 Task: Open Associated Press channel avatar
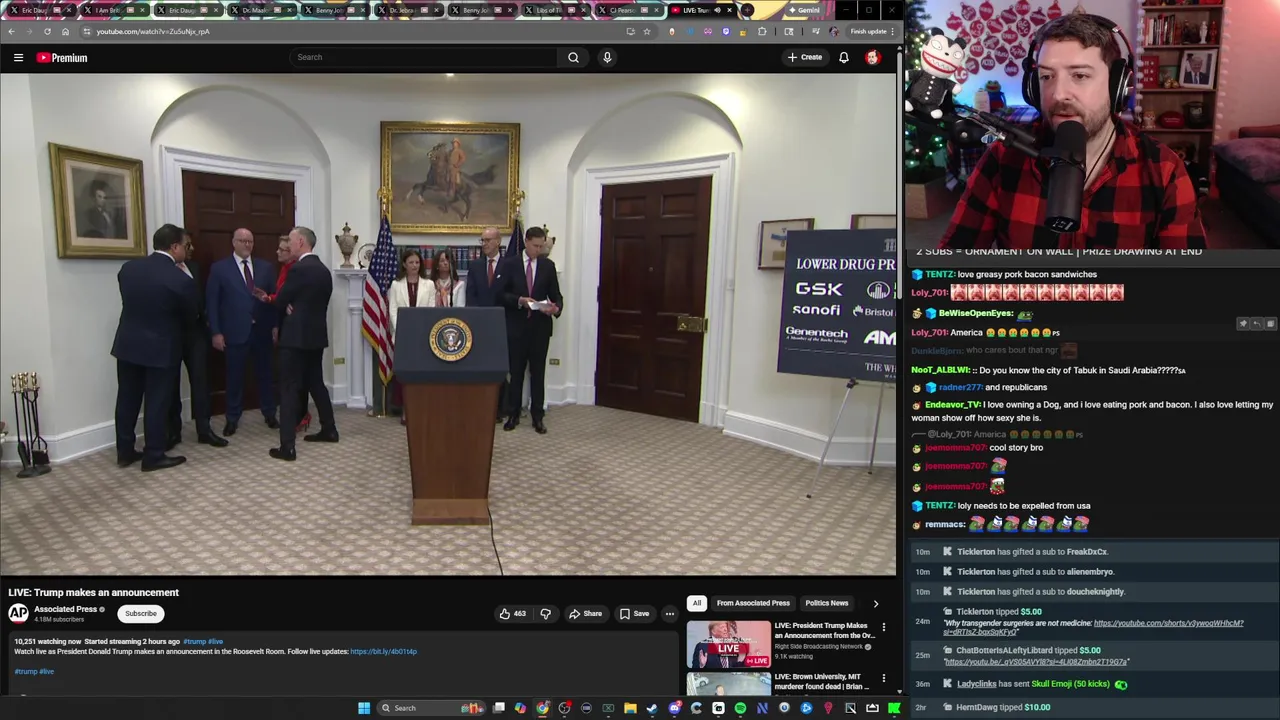coord(18,613)
